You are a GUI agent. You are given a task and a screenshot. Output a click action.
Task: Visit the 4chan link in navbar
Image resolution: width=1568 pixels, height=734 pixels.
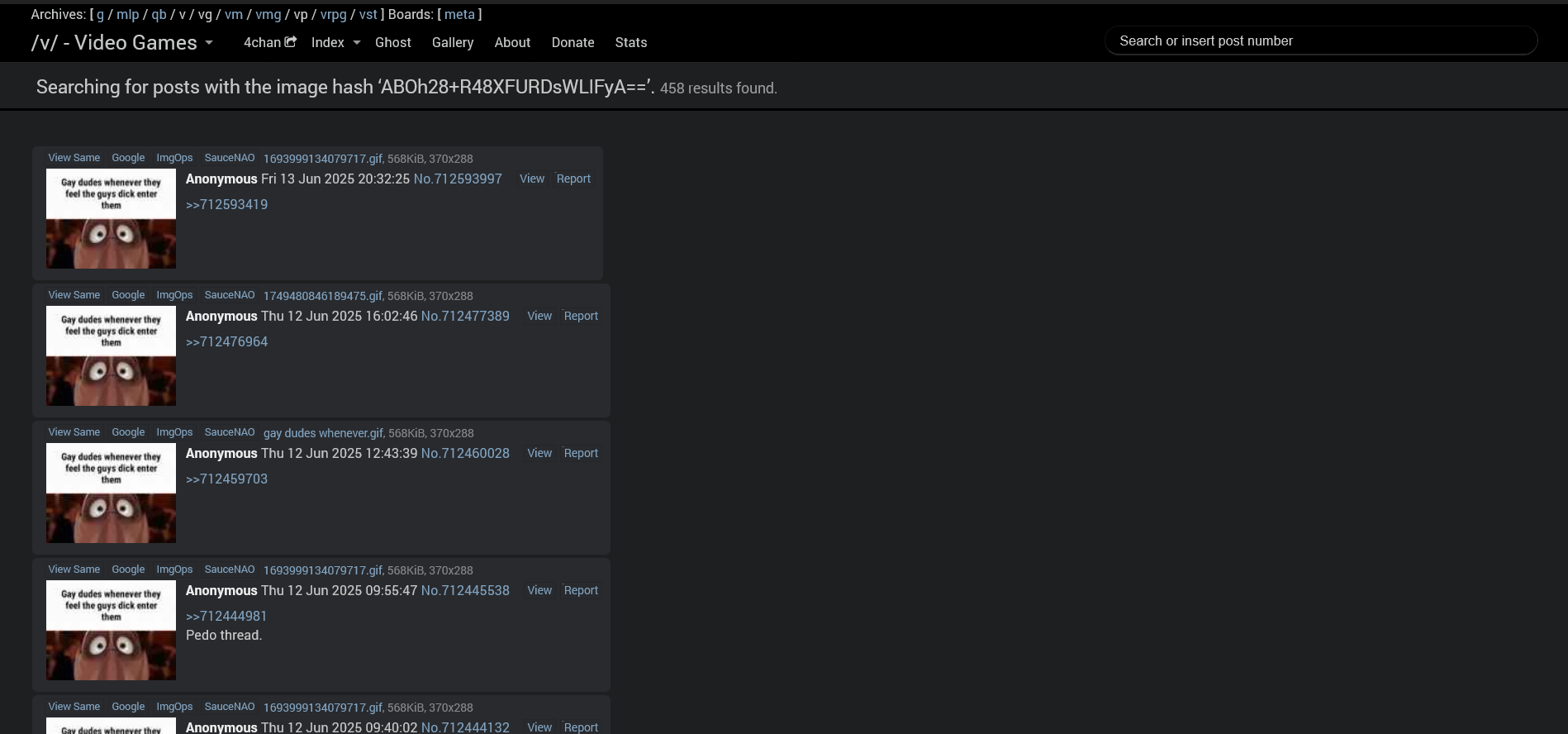pos(263,42)
